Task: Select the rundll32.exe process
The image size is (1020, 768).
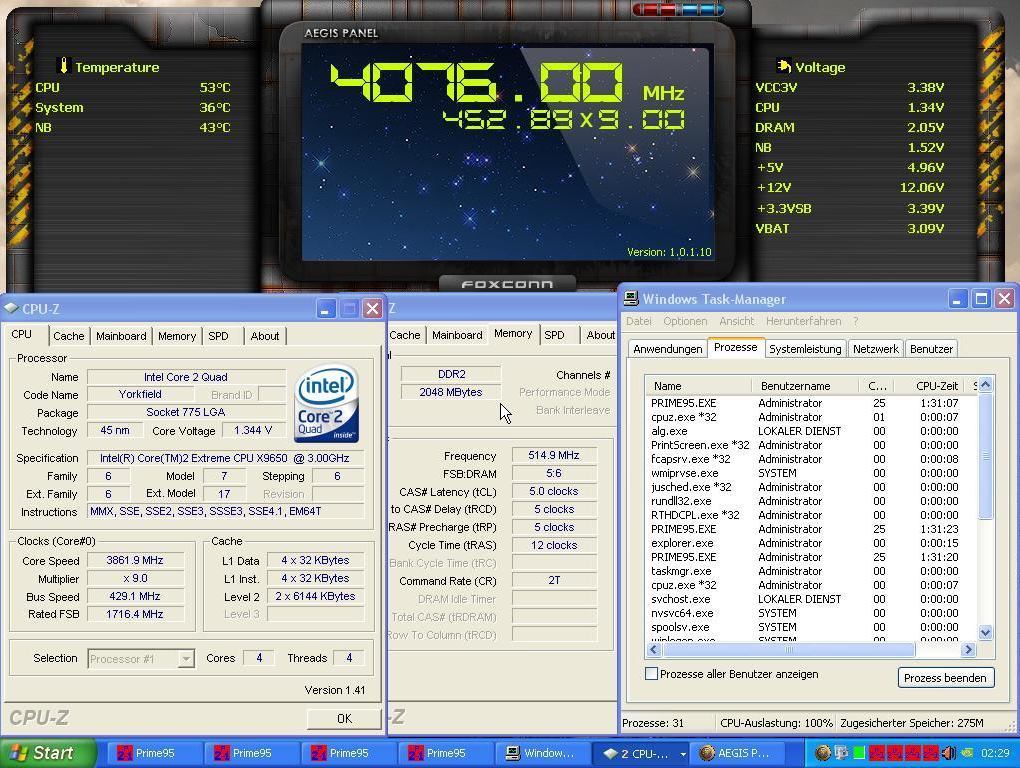Action: pyautogui.click(x=811, y=501)
